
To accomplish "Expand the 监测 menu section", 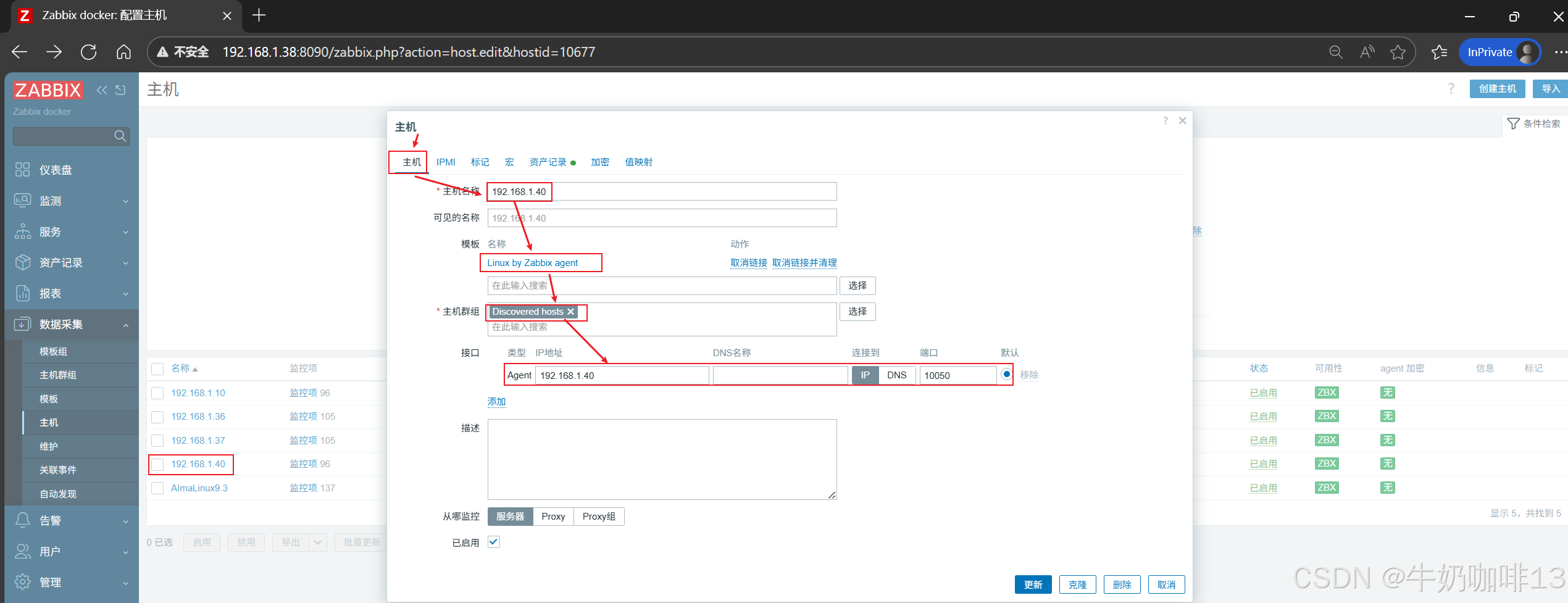I will coord(72,201).
